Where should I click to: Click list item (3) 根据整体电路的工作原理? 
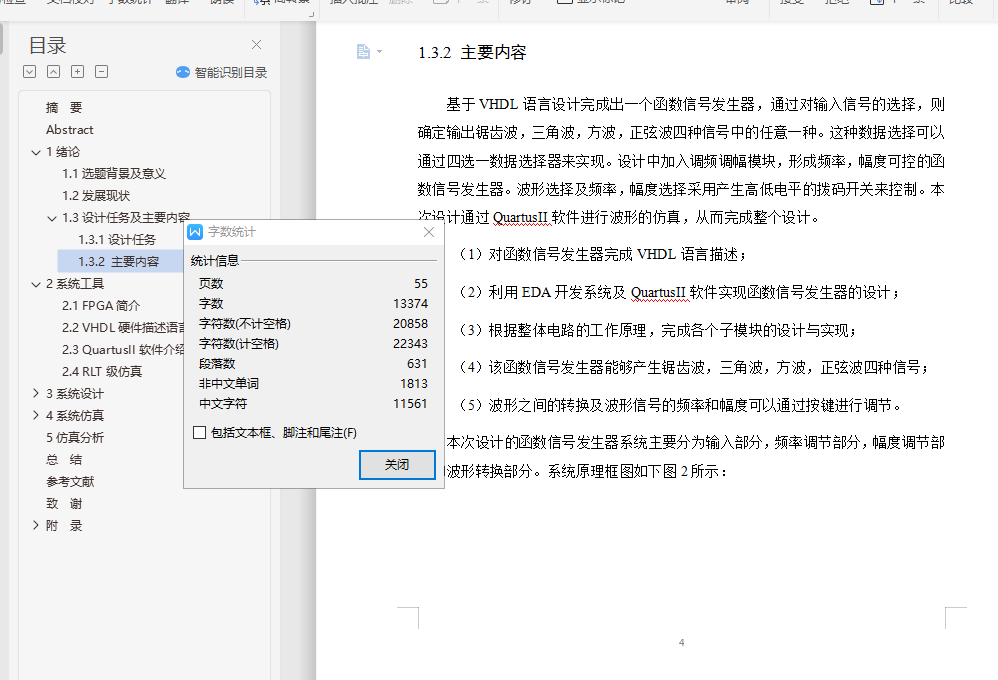(656, 330)
